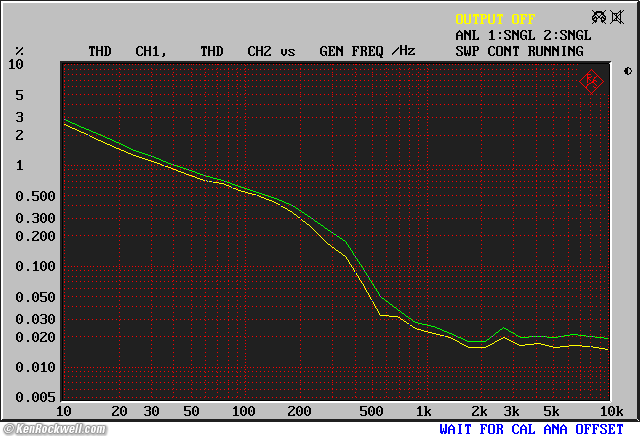
Task: Click the X-axis label 10k
Action: [611, 411]
